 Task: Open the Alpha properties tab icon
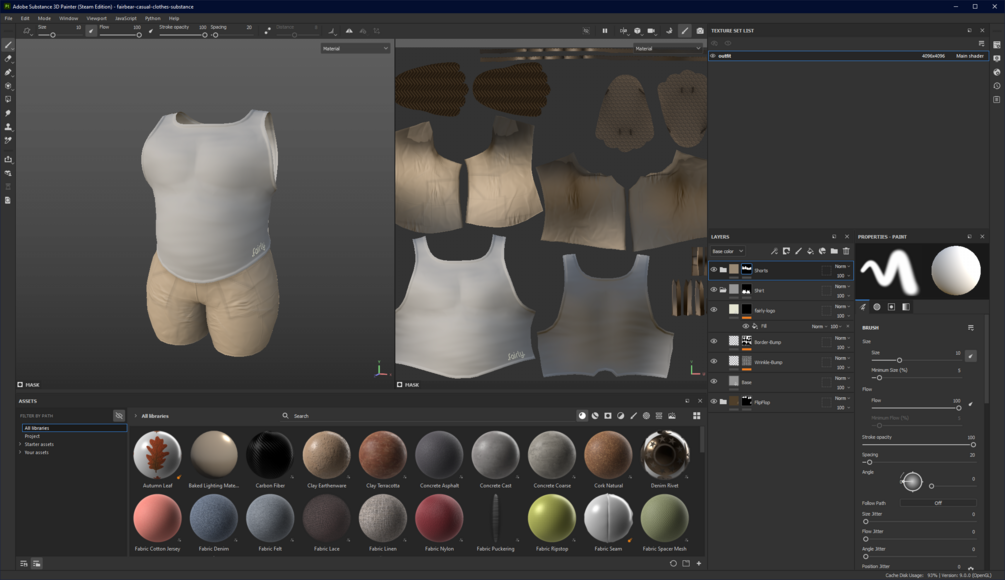(877, 307)
